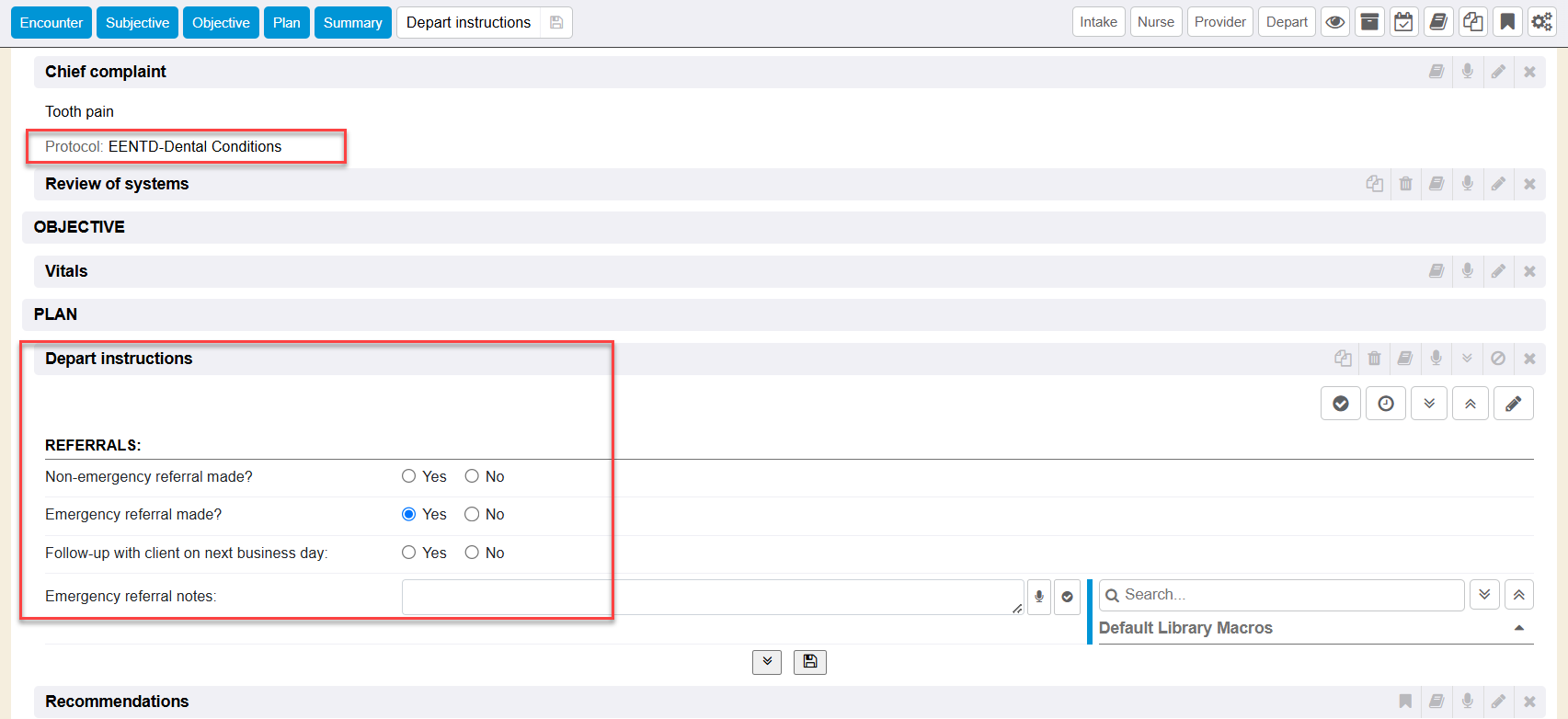Select No for Emergency referral made

[472, 515]
